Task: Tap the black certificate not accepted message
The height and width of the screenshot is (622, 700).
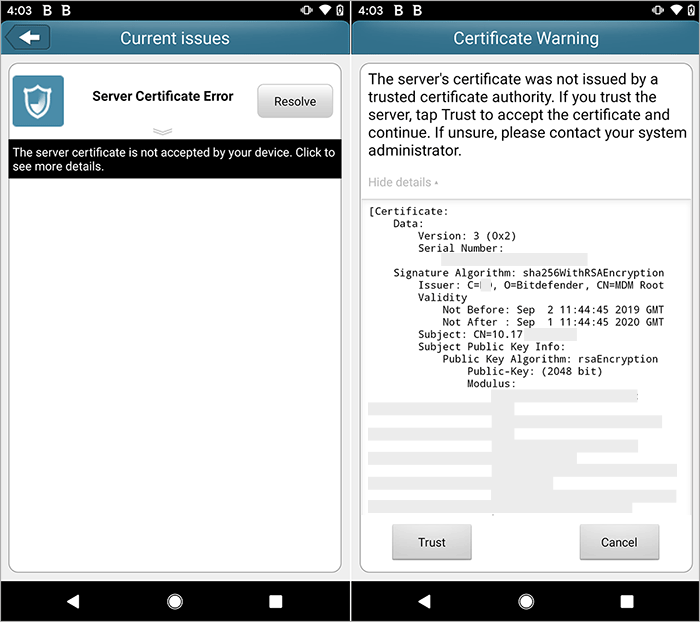Action: click(x=174, y=159)
